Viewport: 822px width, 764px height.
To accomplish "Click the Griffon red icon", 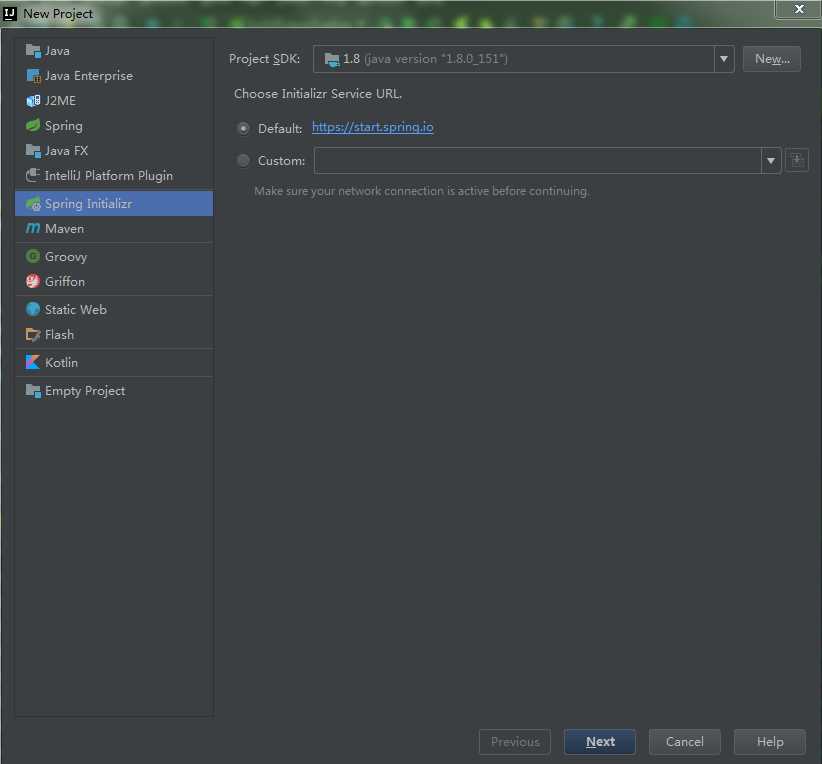I will [x=33, y=282].
